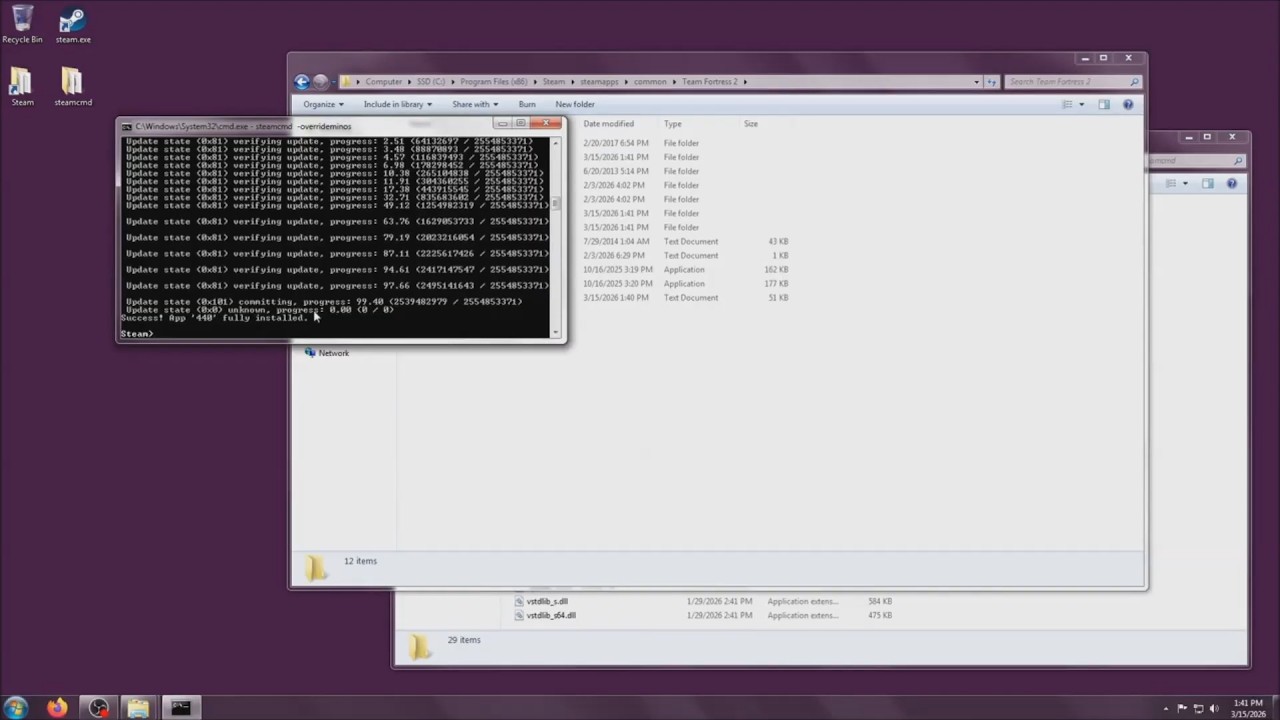Viewport: 1280px width, 720px height.
Task: Select row dated 2/20/2017 6:54 PM
Action: point(686,143)
